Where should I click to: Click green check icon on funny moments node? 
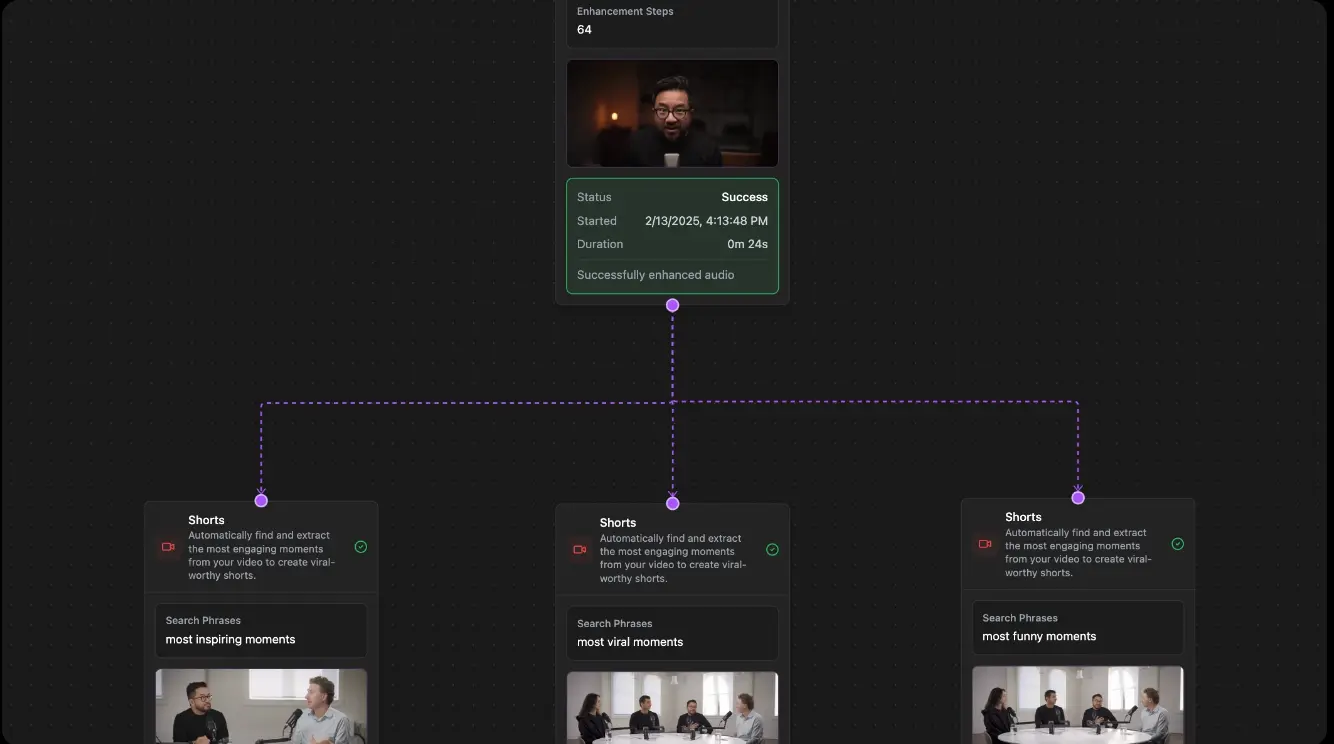1178,544
